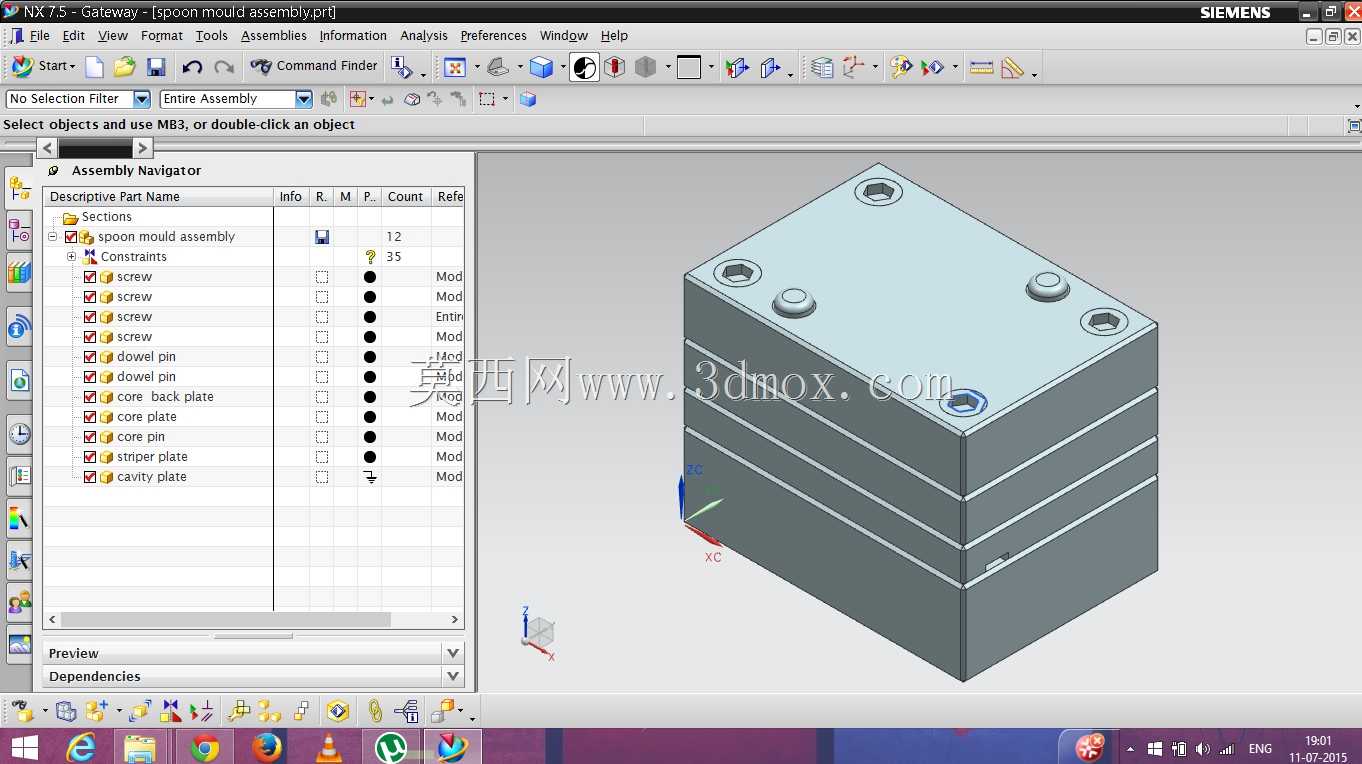Click the background color swatch in the toolbar
This screenshot has height=764, width=1362.
(x=689, y=67)
